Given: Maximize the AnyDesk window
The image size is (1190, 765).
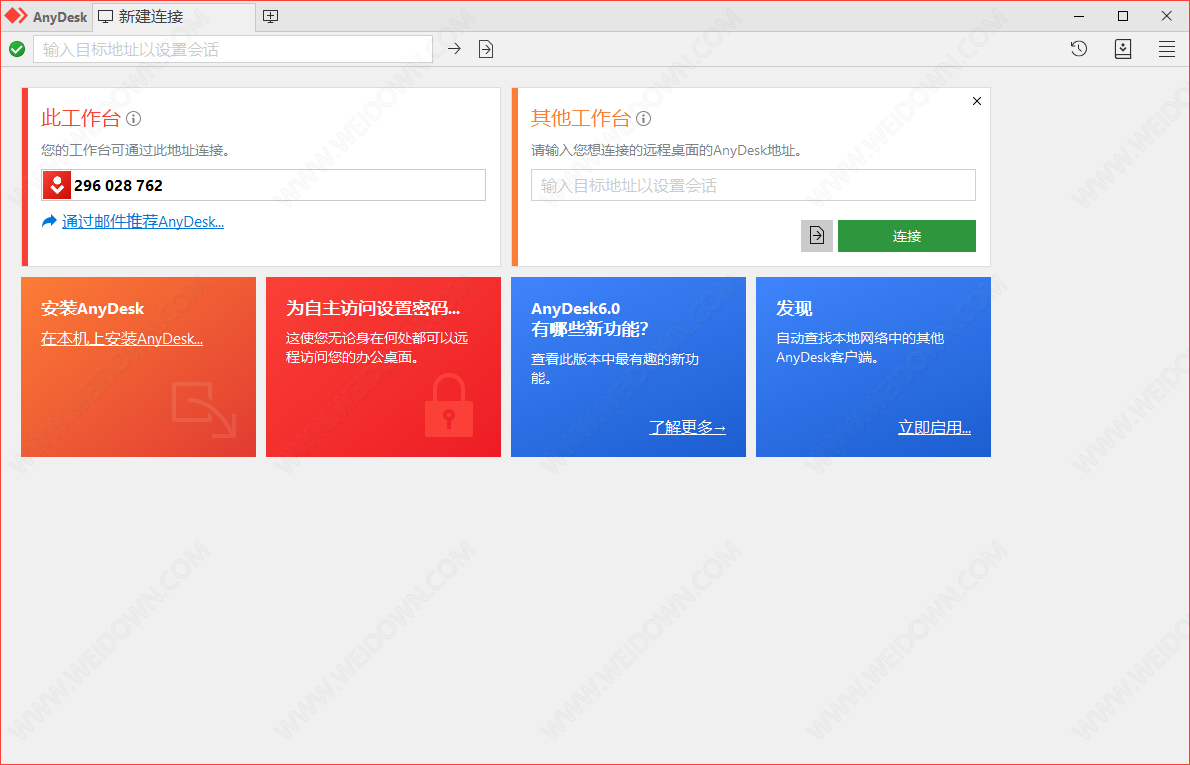Looking at the screenshot, I should tap(1122, 16).
